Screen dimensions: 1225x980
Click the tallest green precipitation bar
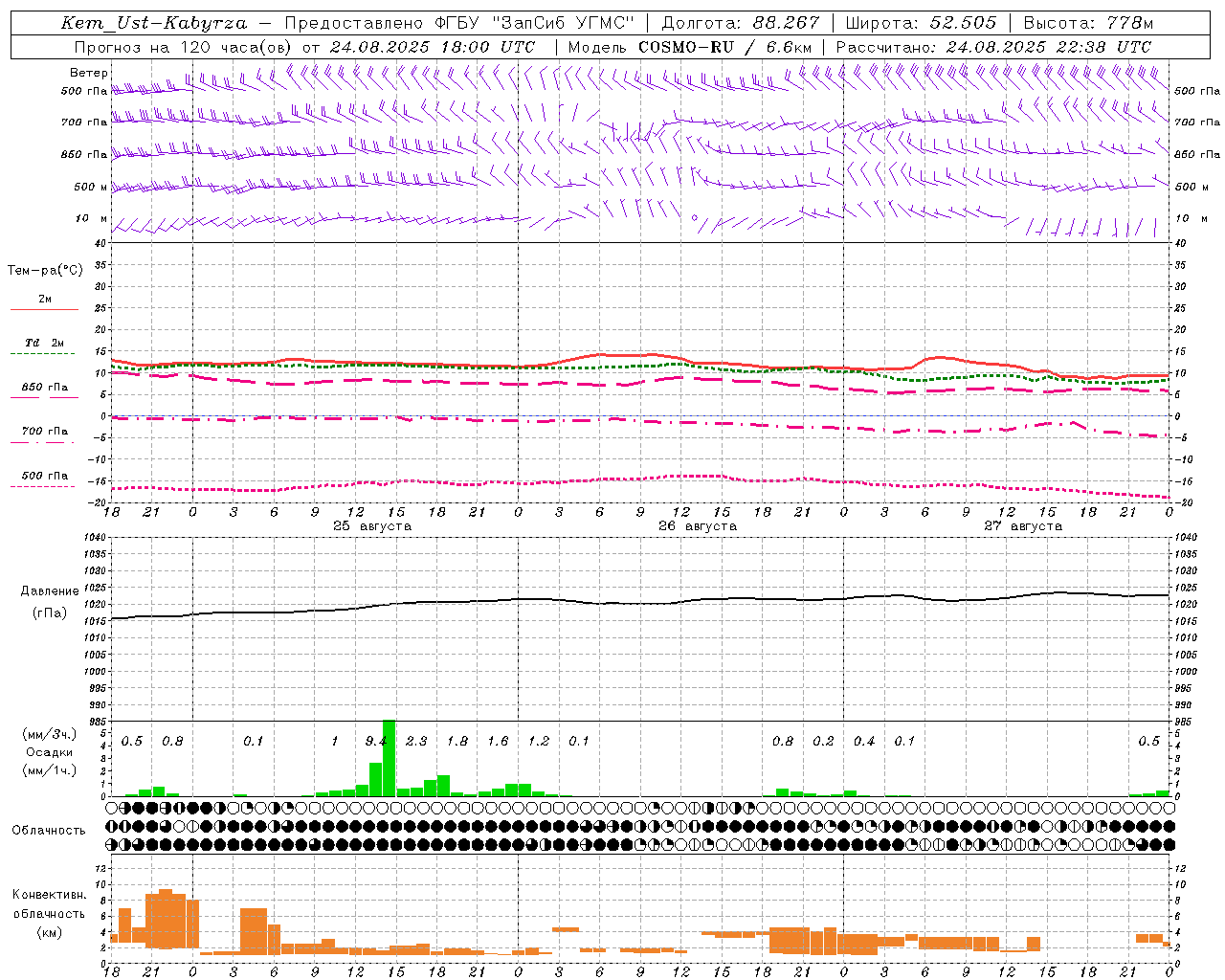389,758
